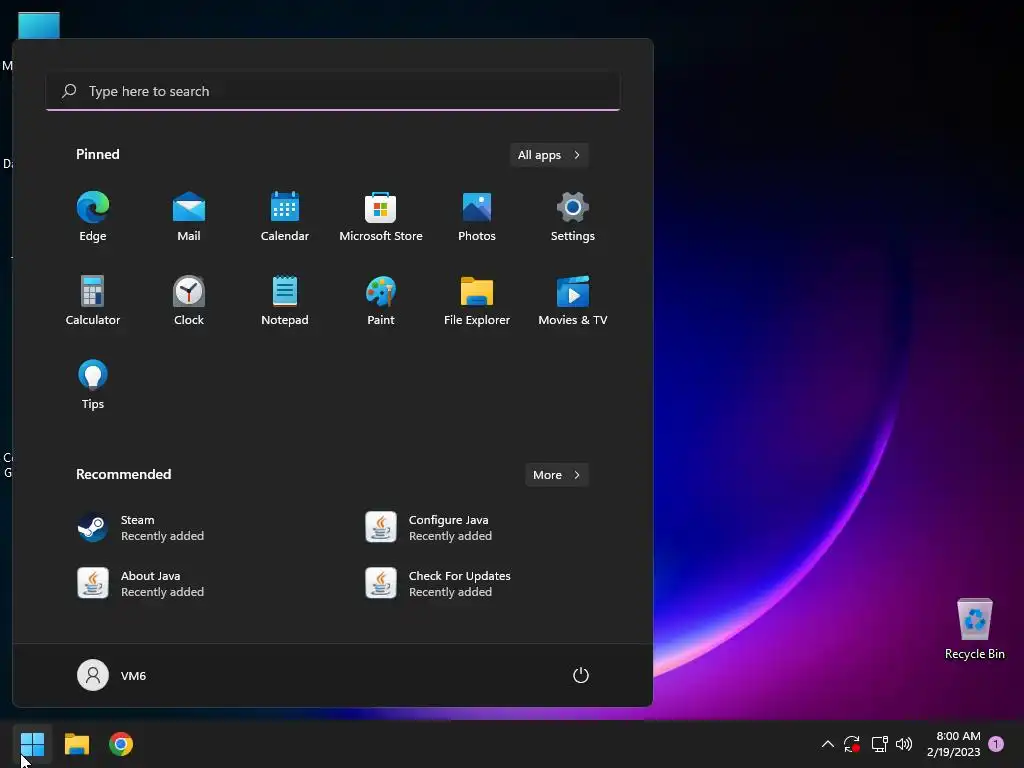
Task: Expand hidden system tray icons
Action: tap(827, 744)
